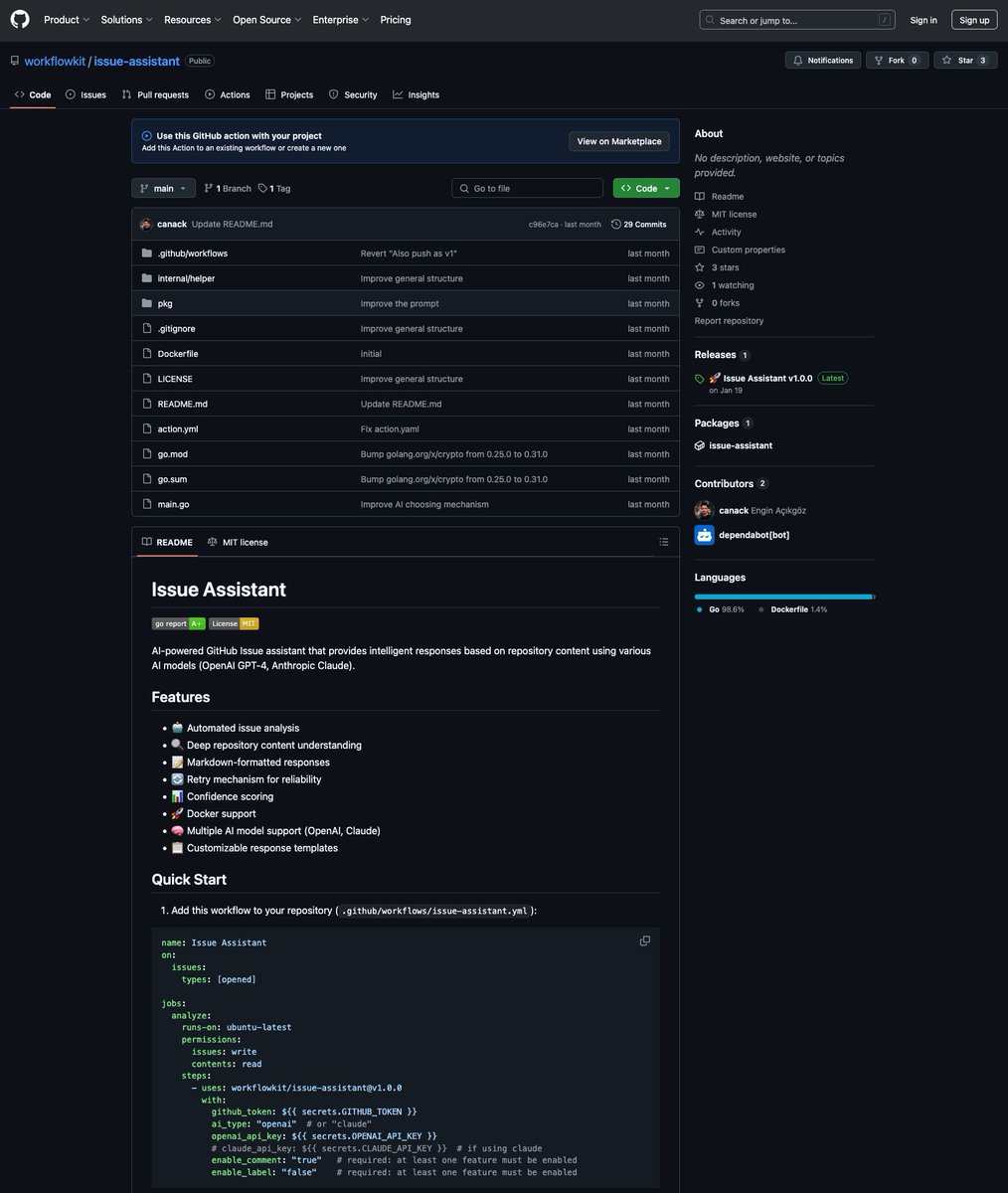View the 1 Tag list
This screenshot has width=1008, height=1193.
coord(274,188)
